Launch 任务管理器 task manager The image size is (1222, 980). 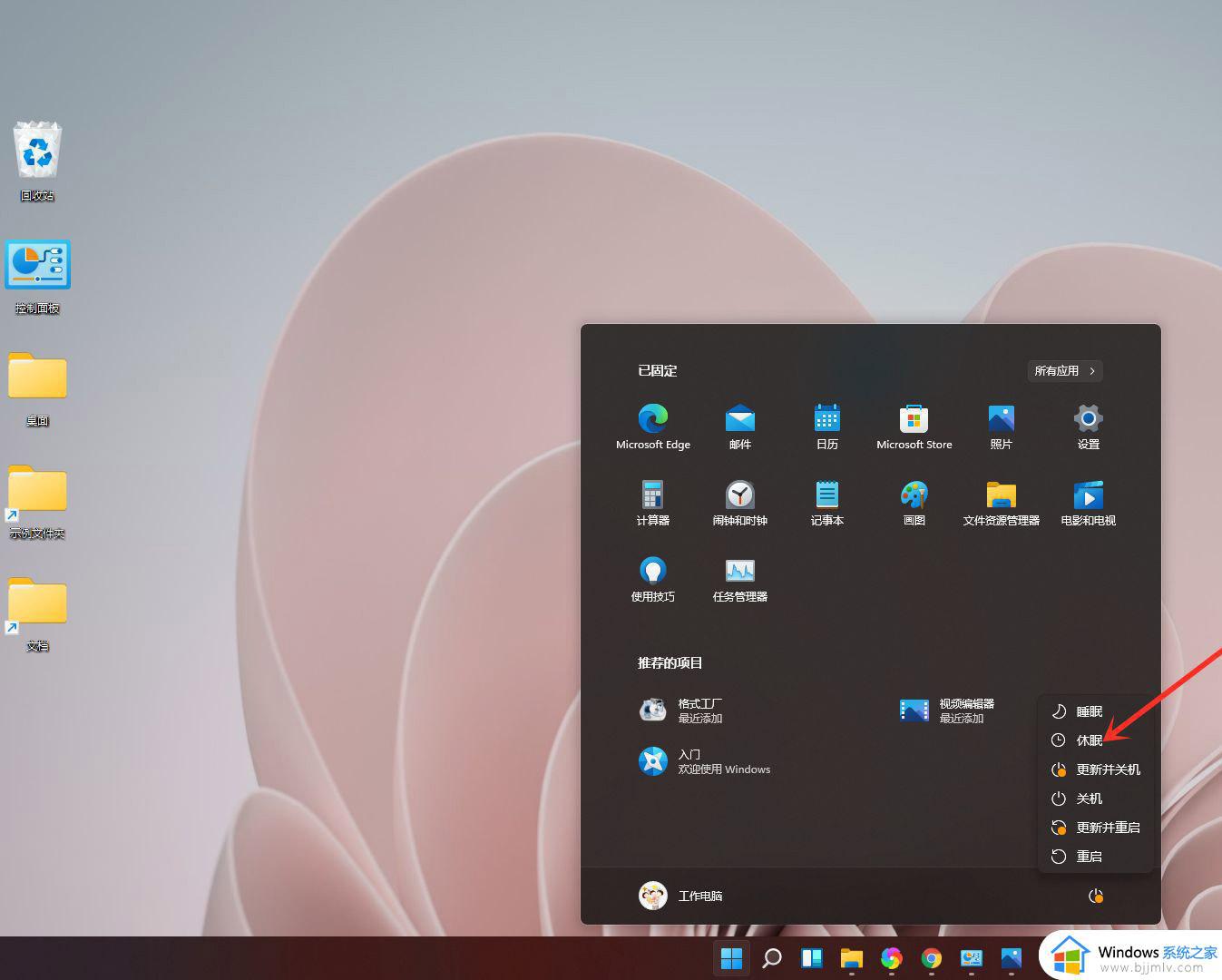tap(740, 579)
